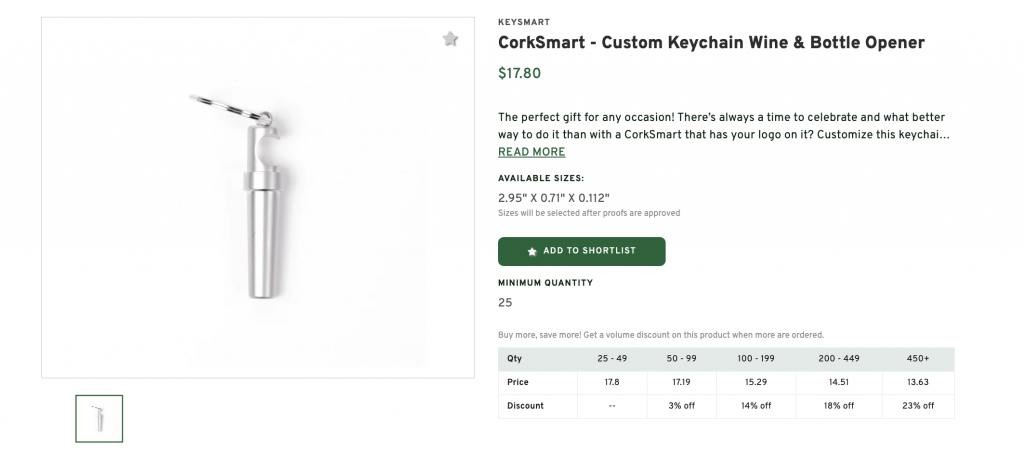Select the small corkscrew thumbnail below image

point(99,418)
